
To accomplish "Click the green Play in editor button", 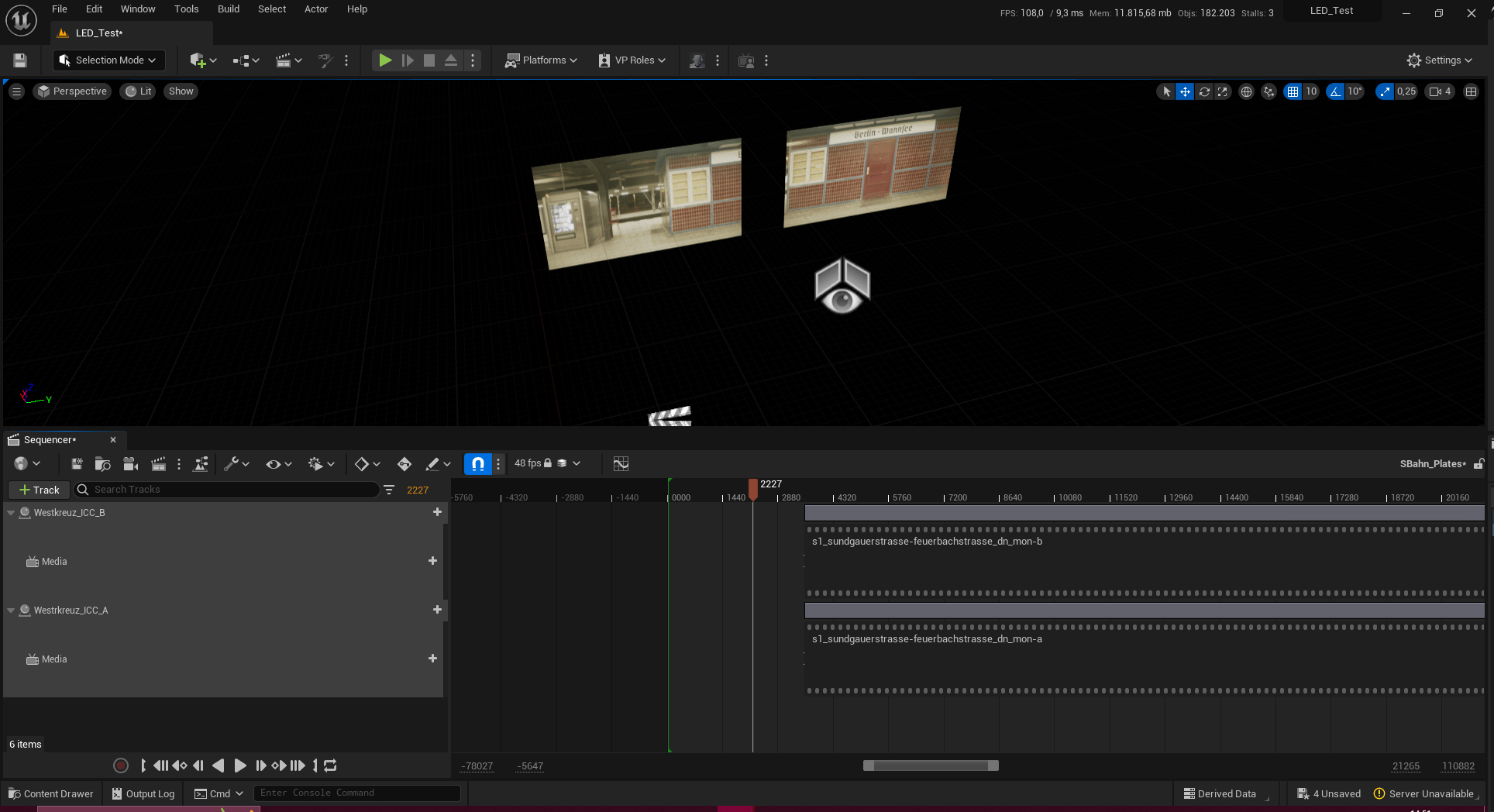I will pos(384,60).
